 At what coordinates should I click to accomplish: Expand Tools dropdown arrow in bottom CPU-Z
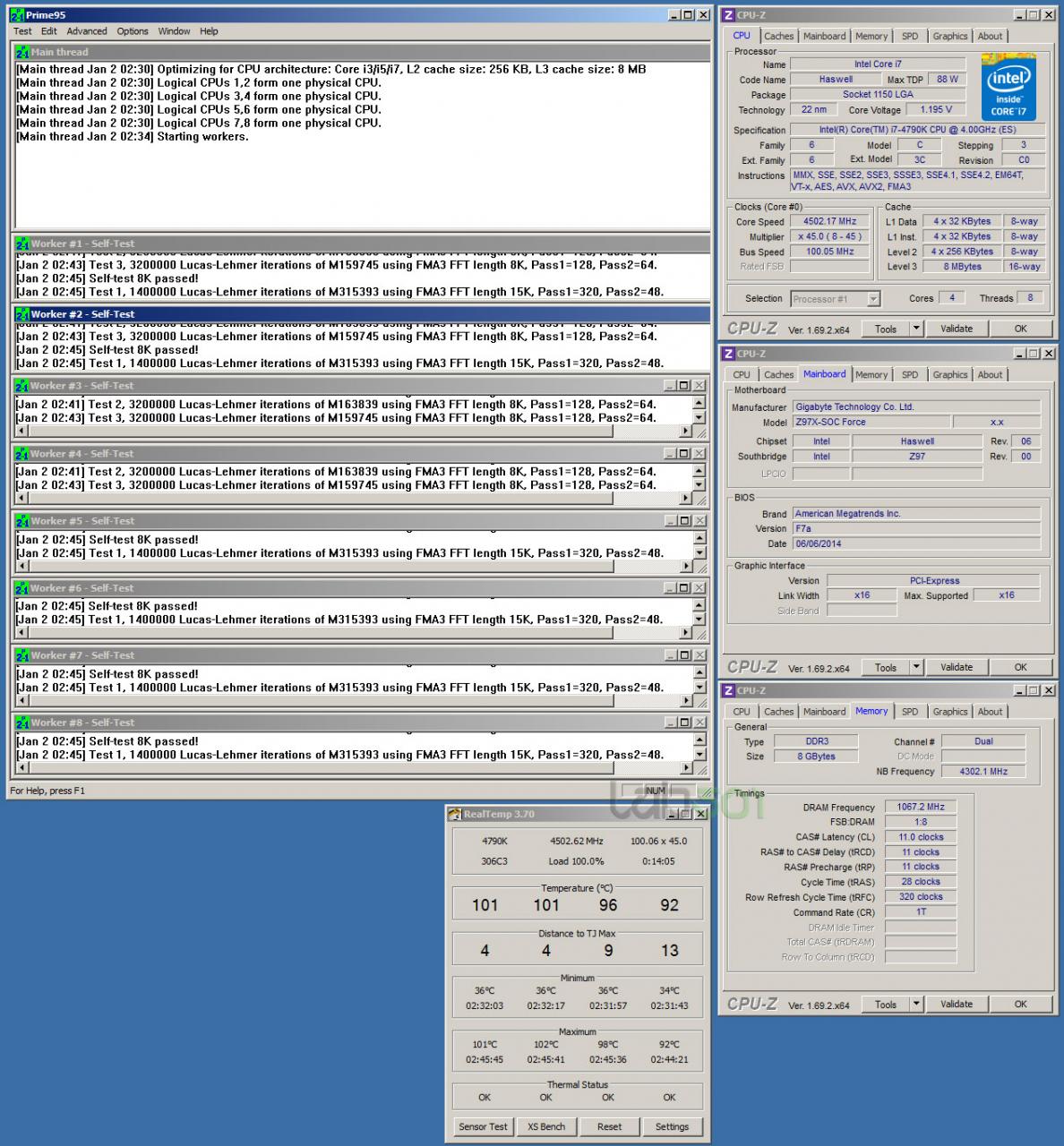[916, 1005]
